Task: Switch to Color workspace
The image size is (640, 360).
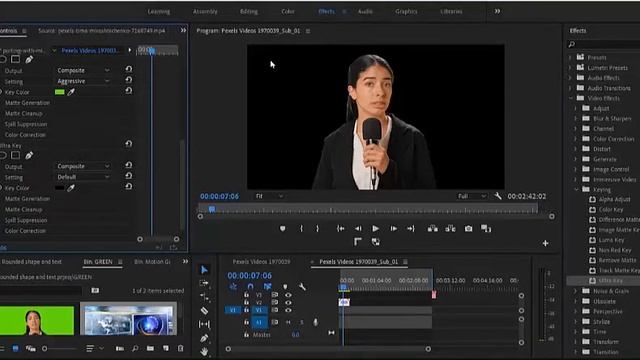Action: [288, 11]
